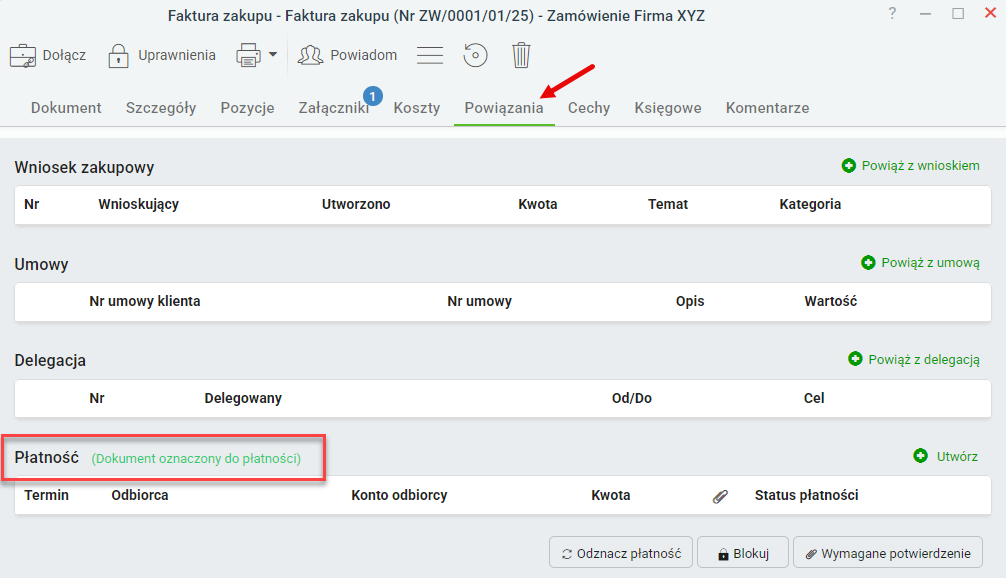The image size is (1006, 578).
Task: Click the Powiąż z wnioskiem link
Action: point(911,166)
